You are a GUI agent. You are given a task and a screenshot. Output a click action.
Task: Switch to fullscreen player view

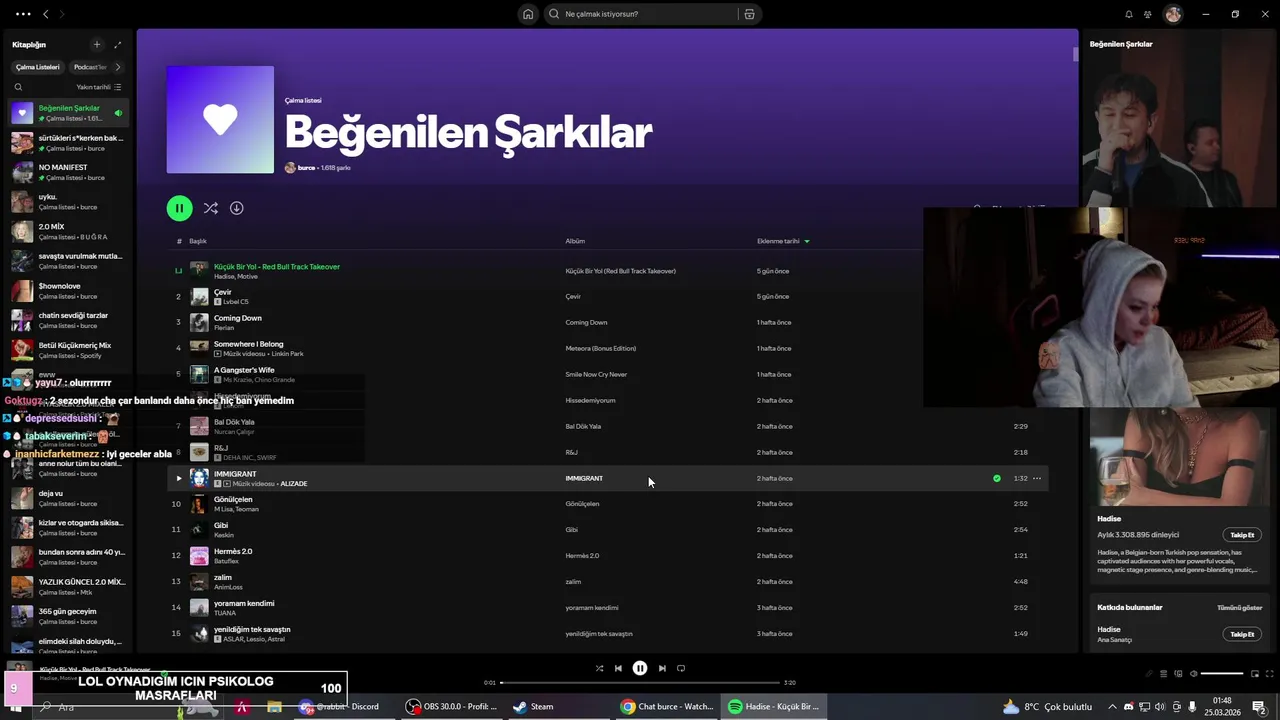point(1269,673)
